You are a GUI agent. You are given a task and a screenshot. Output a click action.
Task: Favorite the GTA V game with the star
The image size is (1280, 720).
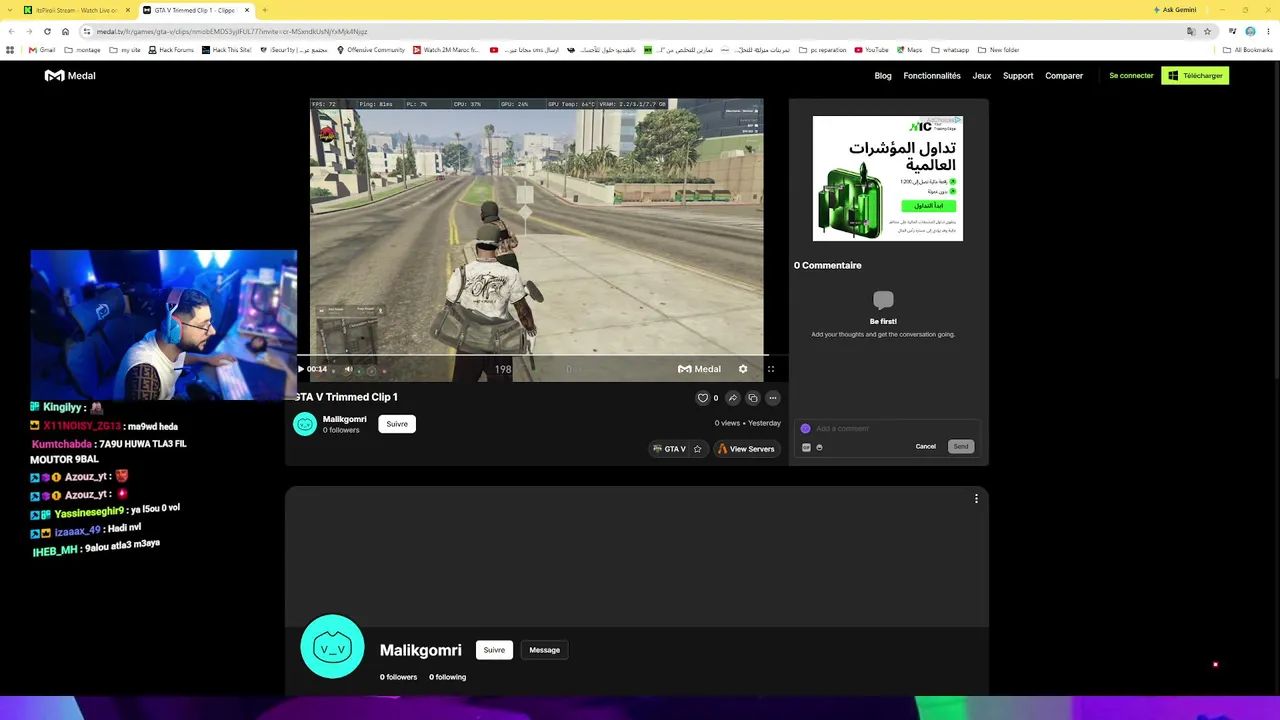(x=697, y=449)
